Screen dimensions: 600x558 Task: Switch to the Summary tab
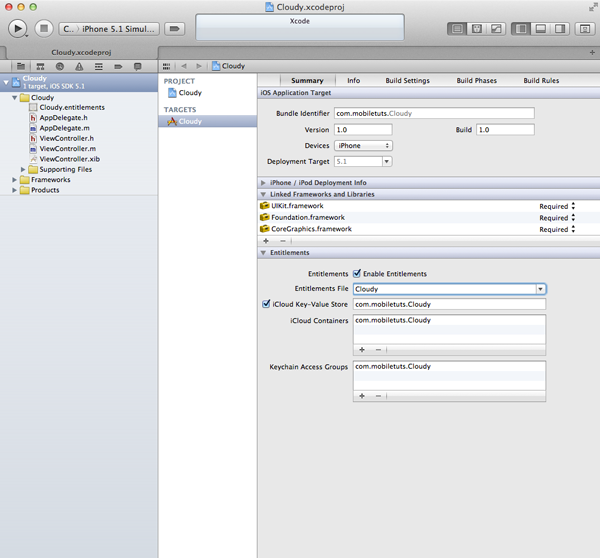[307, 80]
